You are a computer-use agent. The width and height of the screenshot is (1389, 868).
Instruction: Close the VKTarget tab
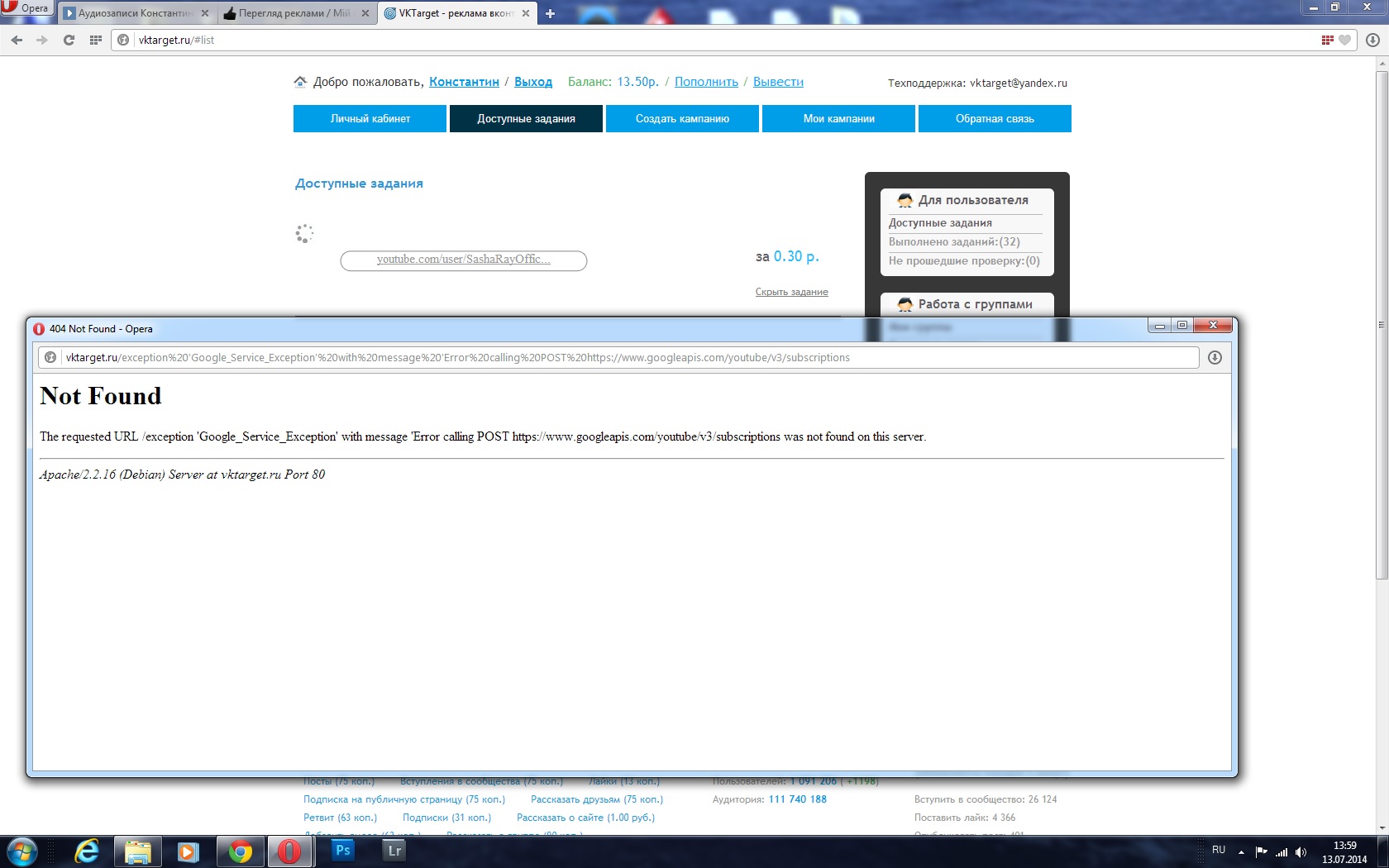pyautogui.click(x=525, y=13)
